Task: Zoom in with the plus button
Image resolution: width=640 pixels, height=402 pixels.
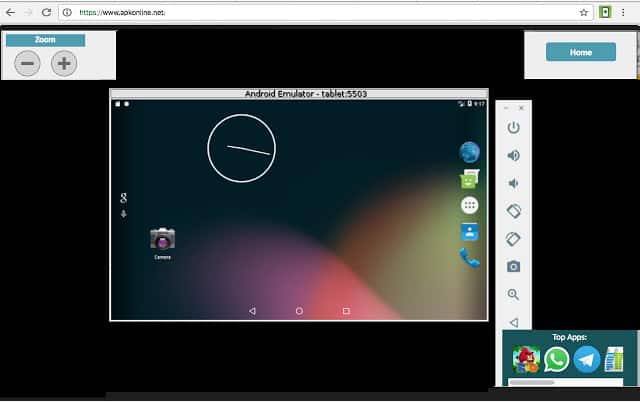Action: 64,63
